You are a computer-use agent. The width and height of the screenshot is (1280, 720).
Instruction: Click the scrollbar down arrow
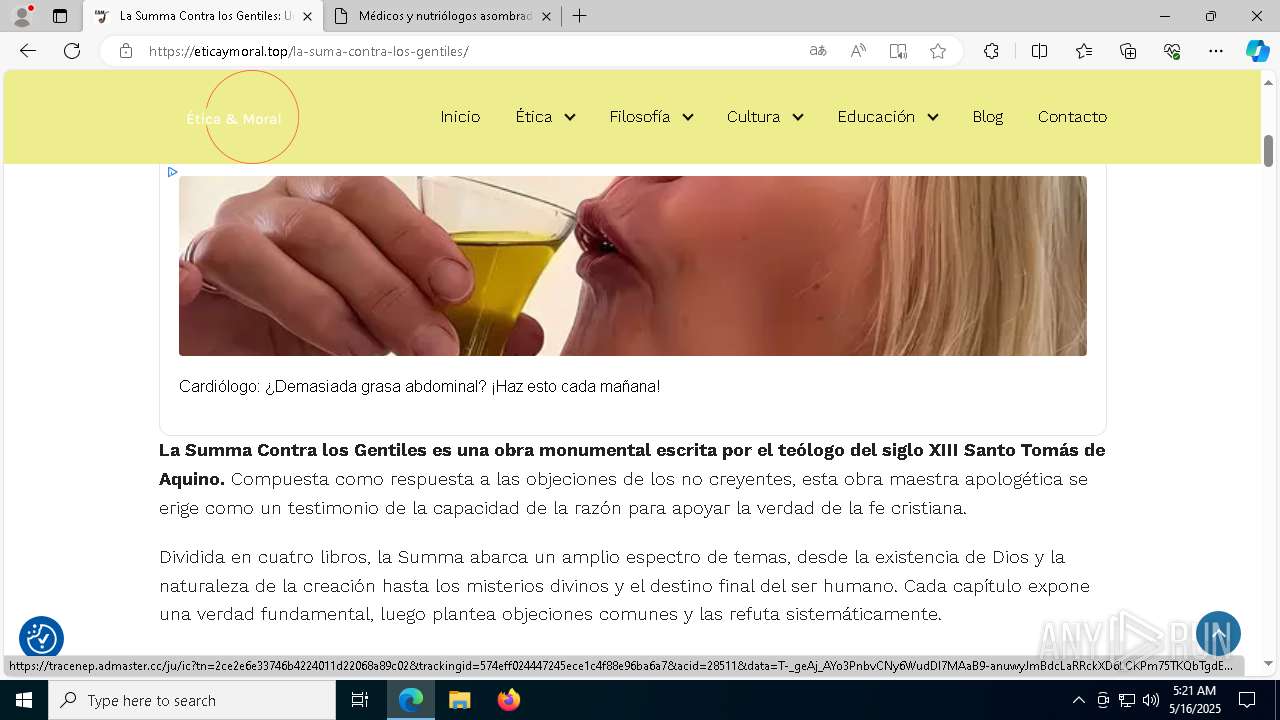coord(1268,663)
